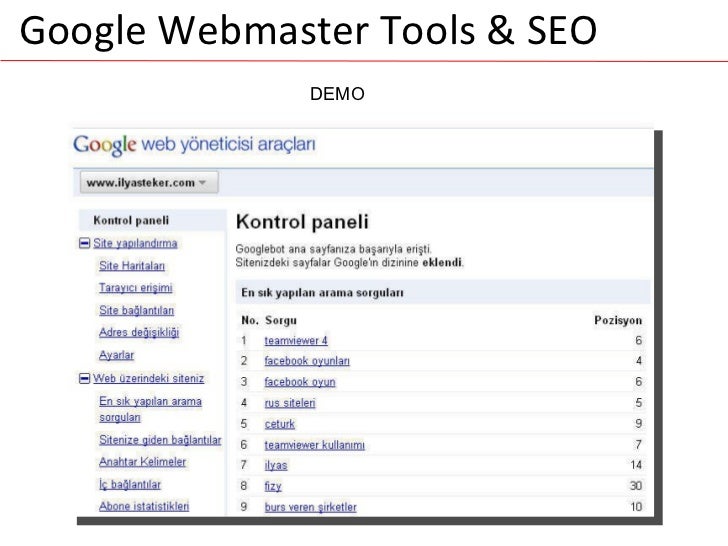Open the Adres değişikliği page
The width and height of the screenshot is (728, 546).
pos(139,332)
